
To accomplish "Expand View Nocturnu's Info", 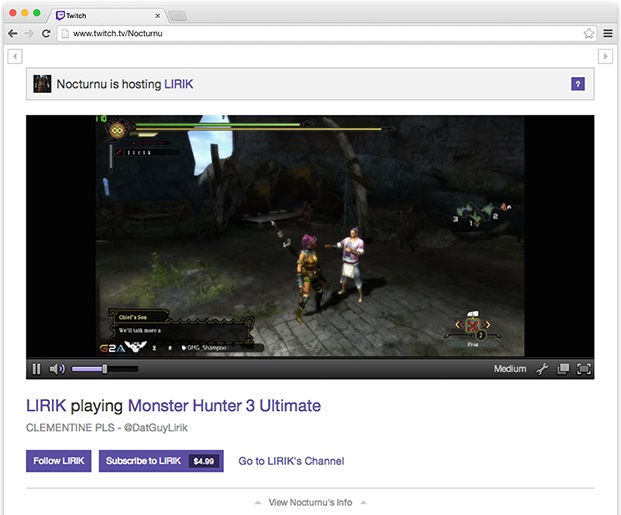I will (x=310, y=502).
